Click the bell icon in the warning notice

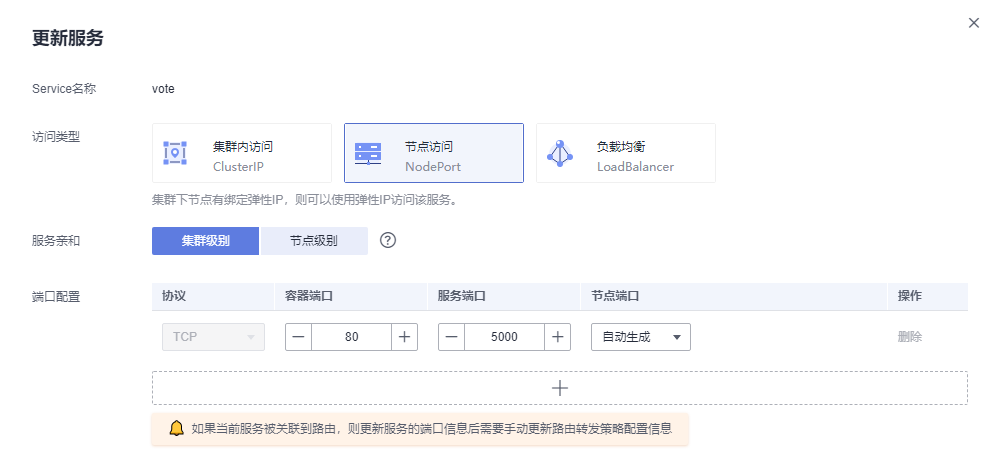176,429
